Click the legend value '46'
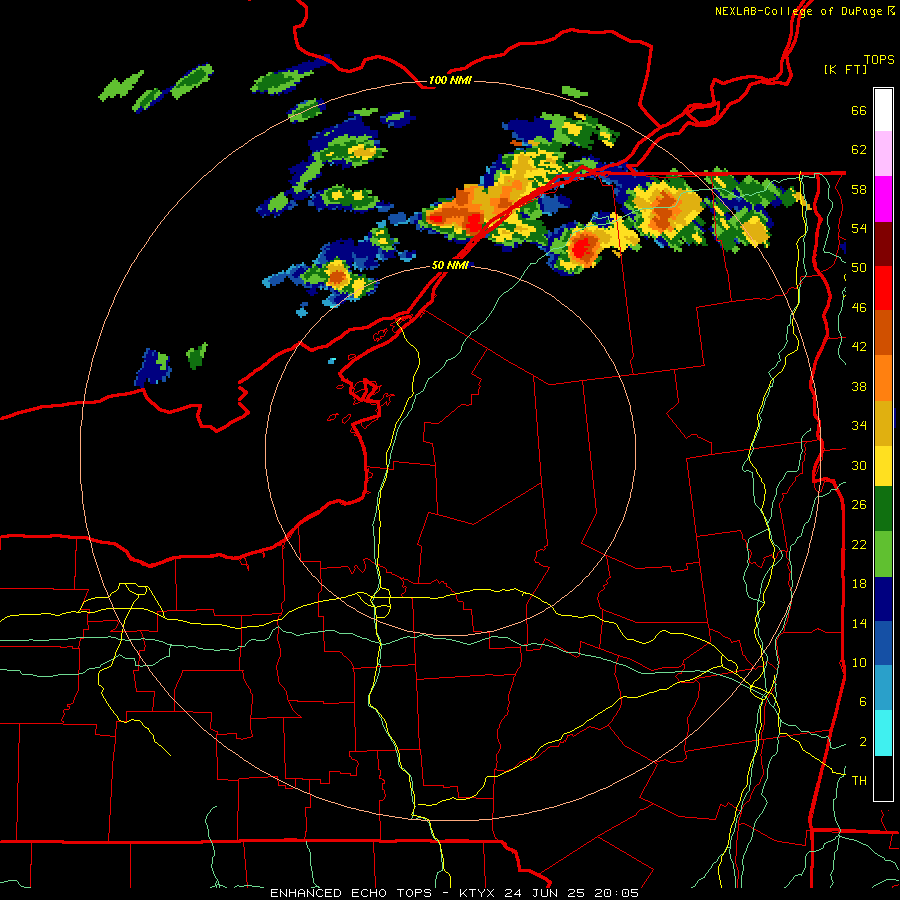 859,308
